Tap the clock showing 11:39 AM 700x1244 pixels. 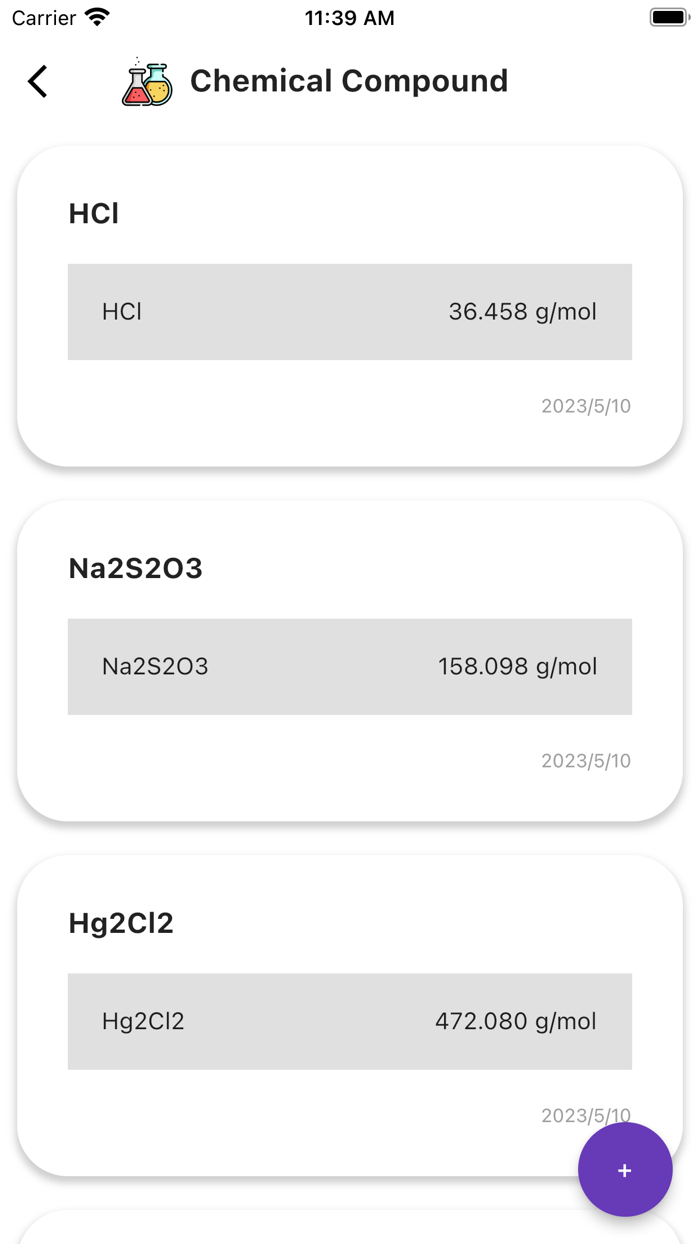(349, 17)
